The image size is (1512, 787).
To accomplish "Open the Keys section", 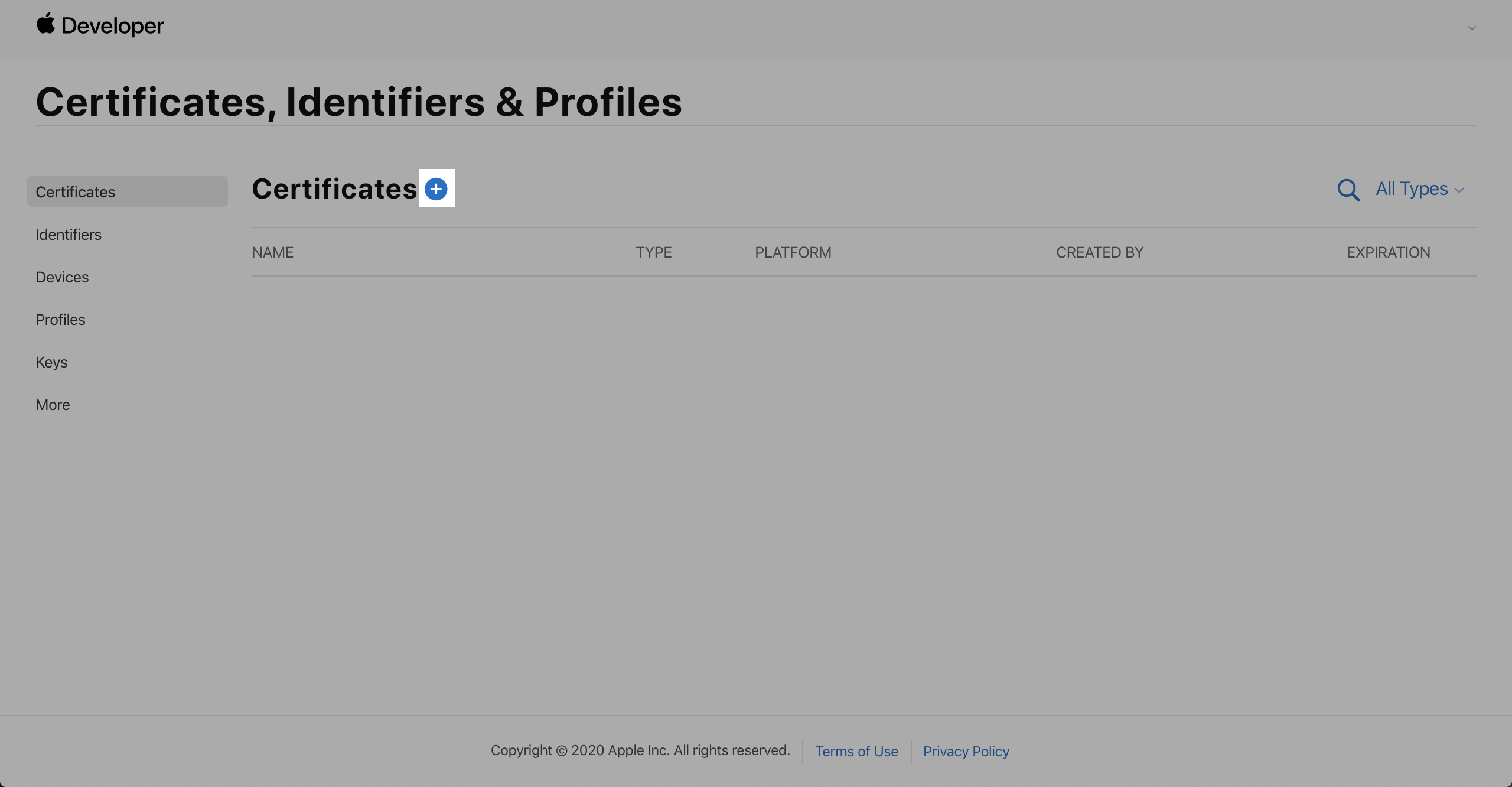I will tap(51, 362).
